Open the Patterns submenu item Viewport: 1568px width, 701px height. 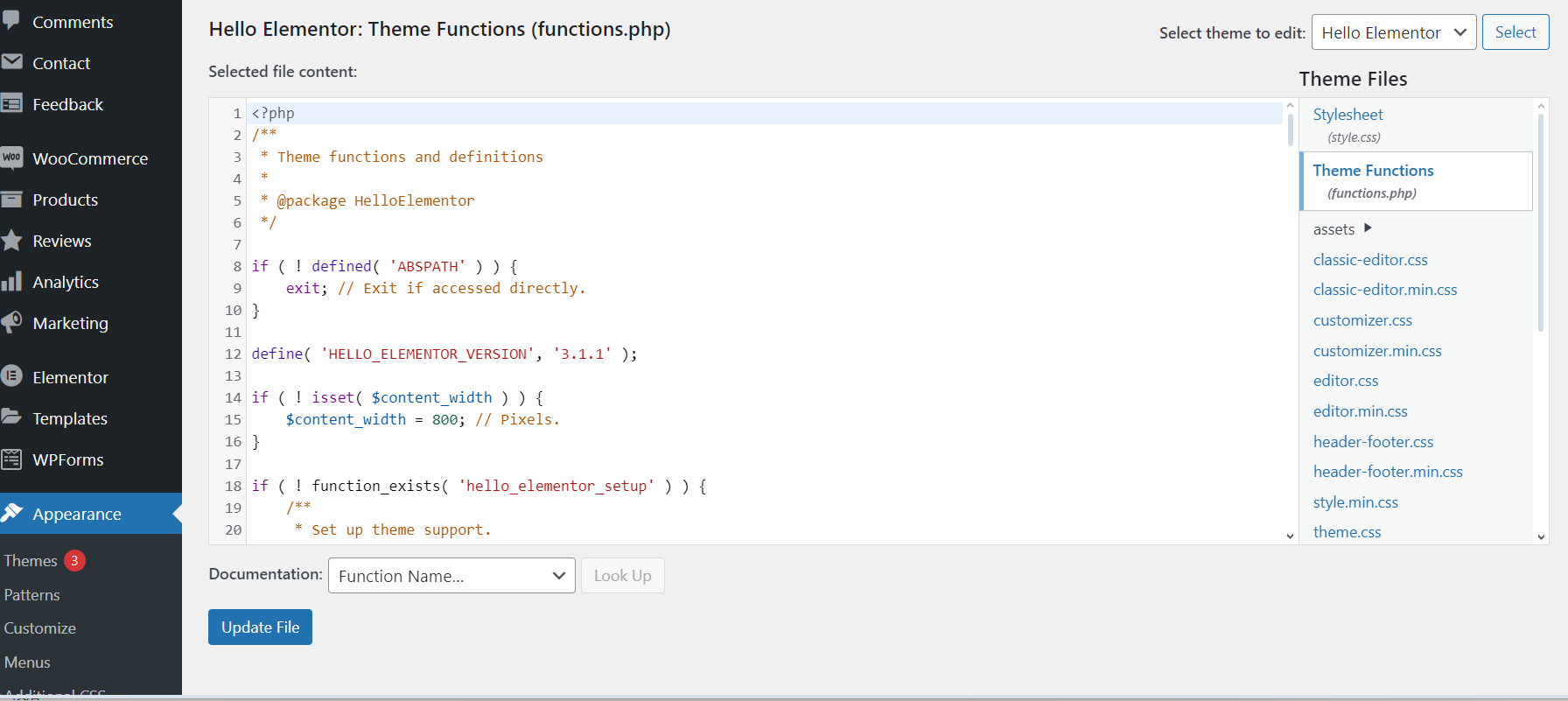31,594
